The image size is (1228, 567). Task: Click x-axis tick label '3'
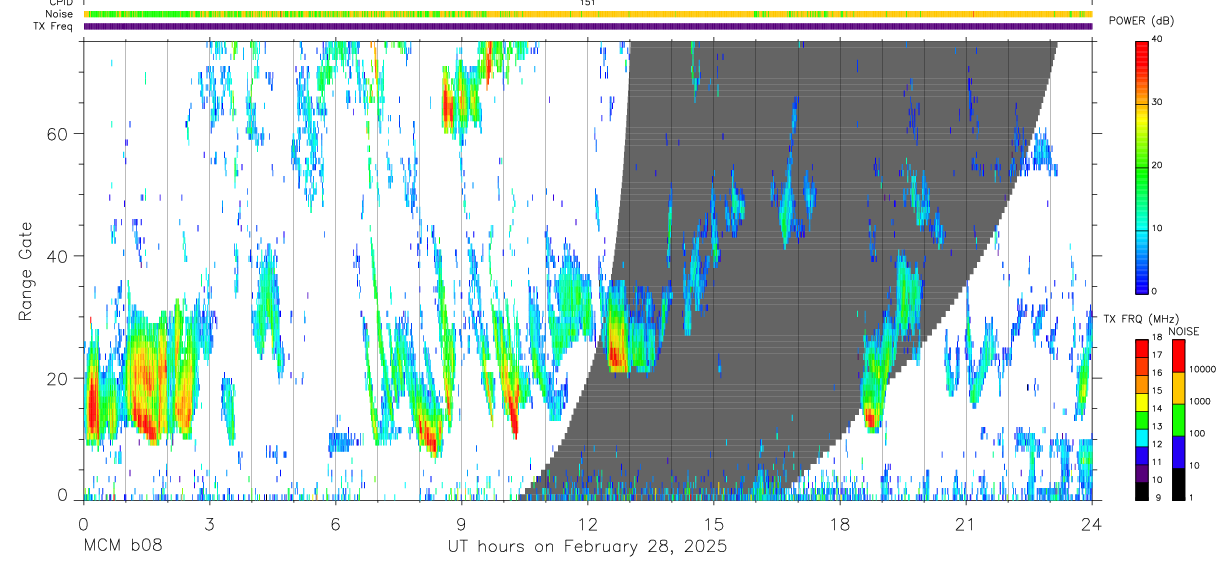point(209,524)
